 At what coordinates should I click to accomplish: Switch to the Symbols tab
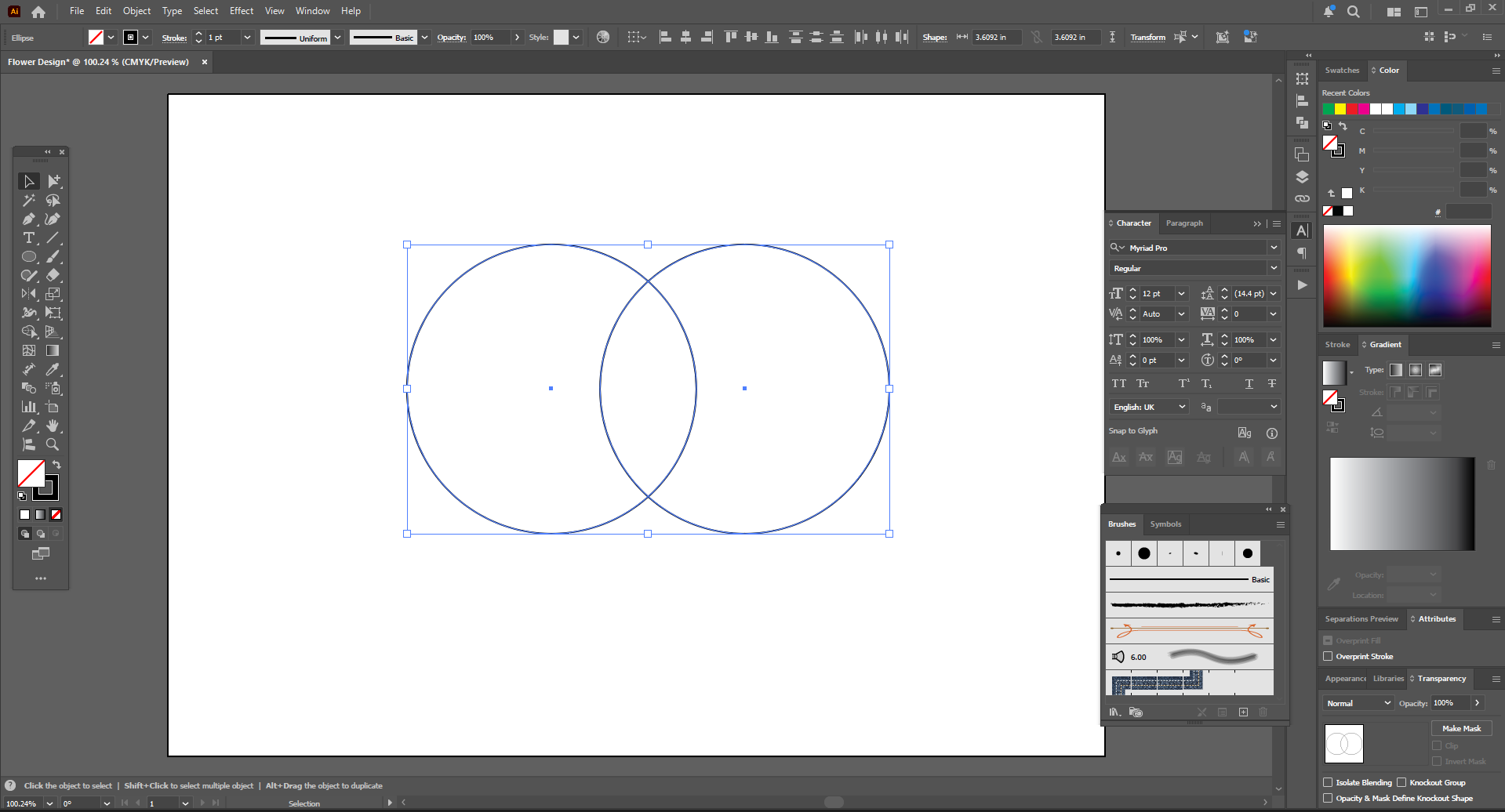coord(1165,524)
